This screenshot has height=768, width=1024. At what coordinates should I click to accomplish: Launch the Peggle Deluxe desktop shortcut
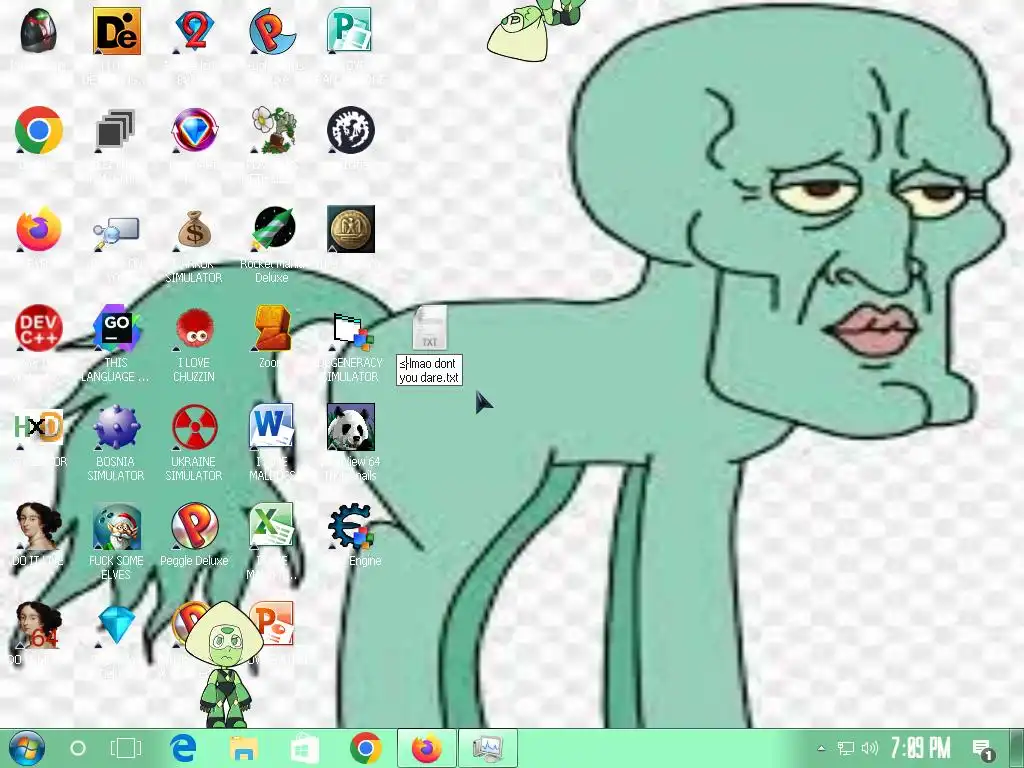(194, 526)
